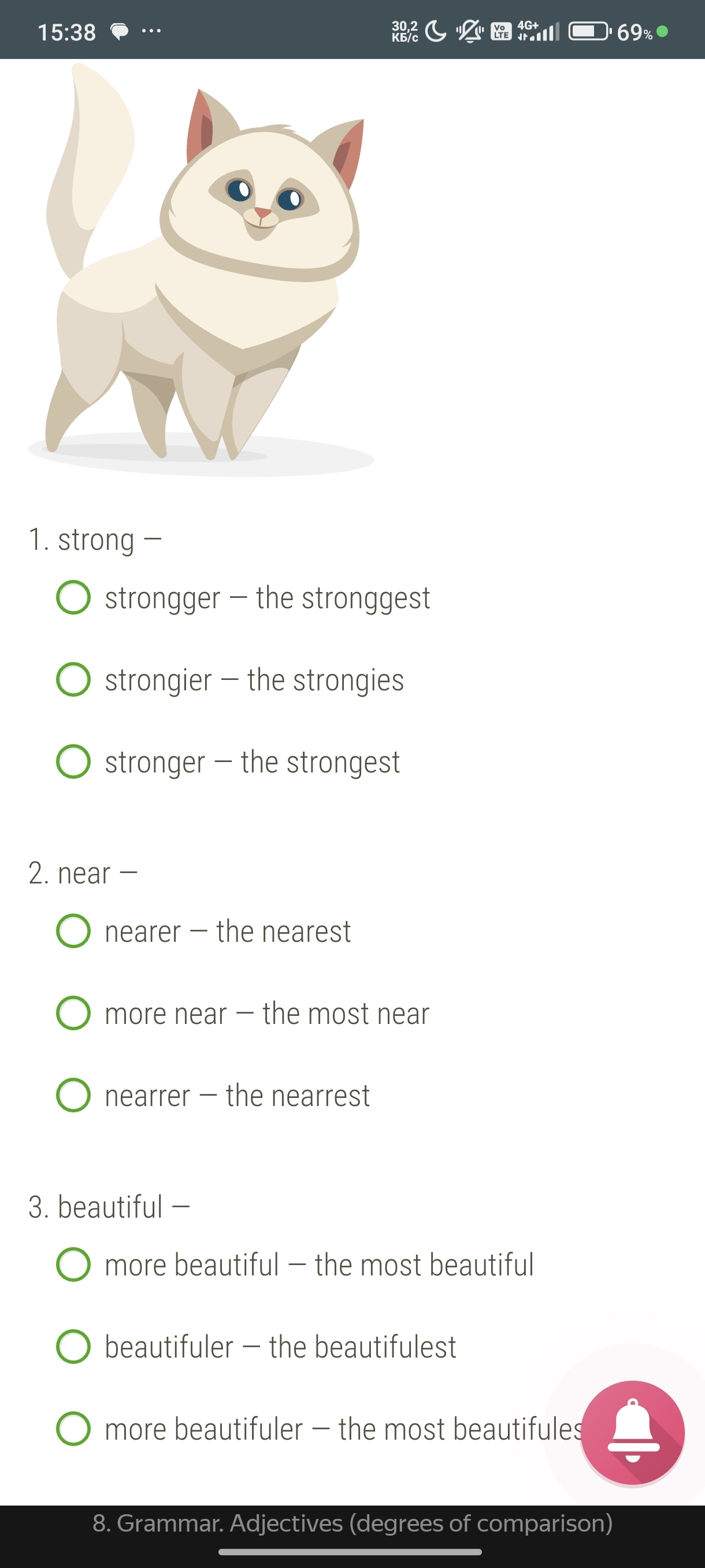Tap the pink notification bell button
This screenshot has width=705, height=1568.
tap(633, 1432)
